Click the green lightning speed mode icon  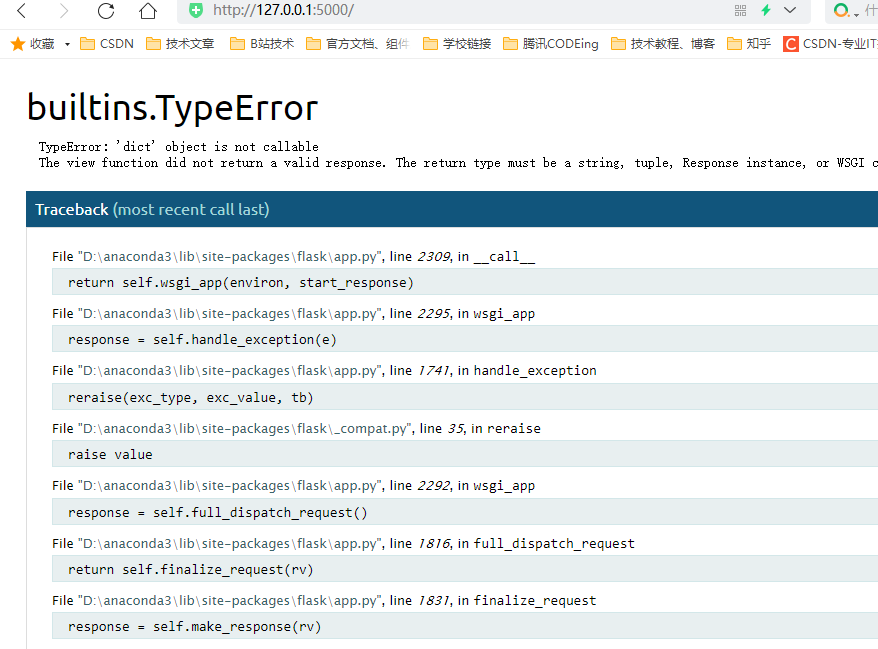(766, 10)
